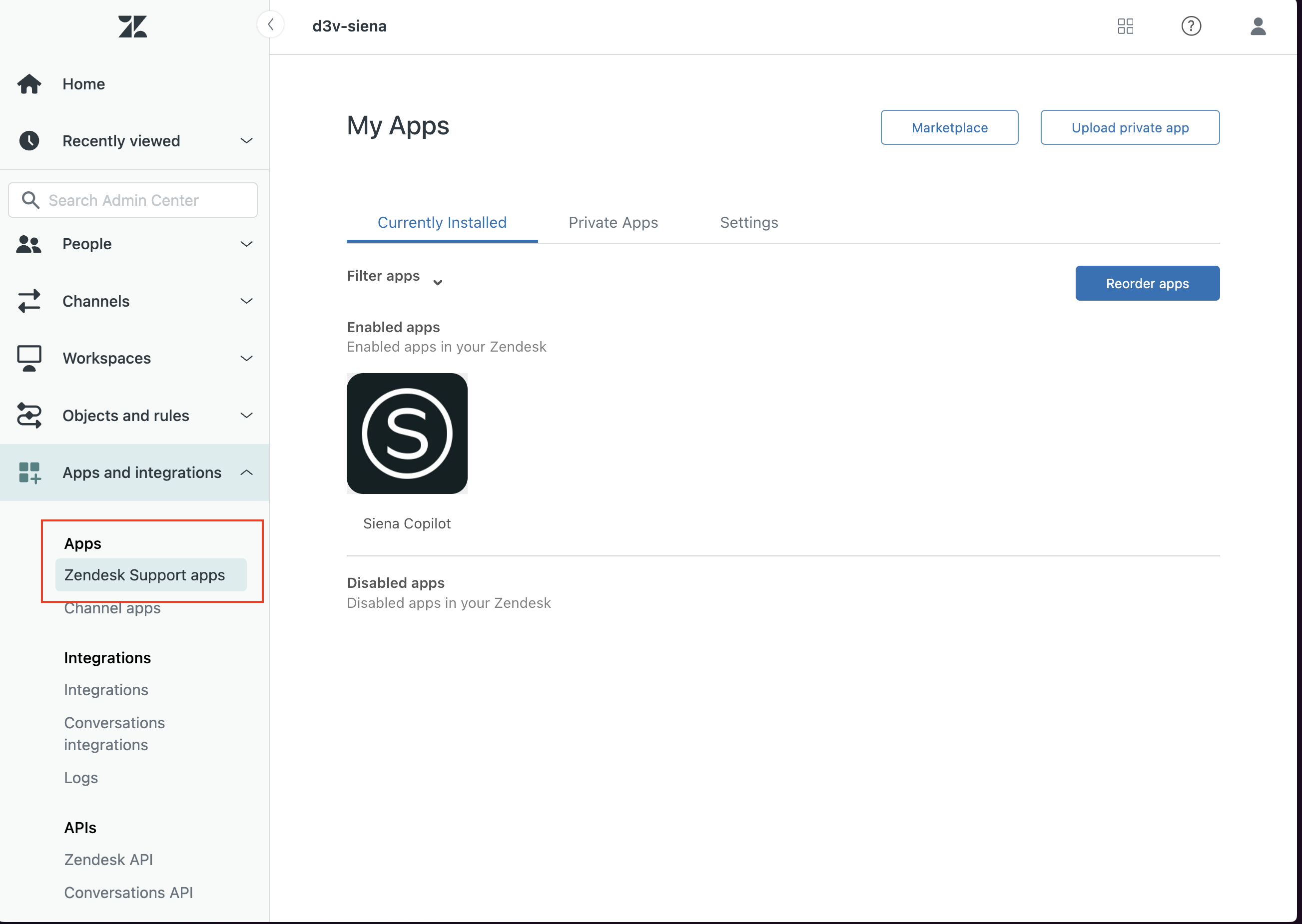Collapse the Apps and integrations chevron
The image size is (1302, 924).
(246, 473)
